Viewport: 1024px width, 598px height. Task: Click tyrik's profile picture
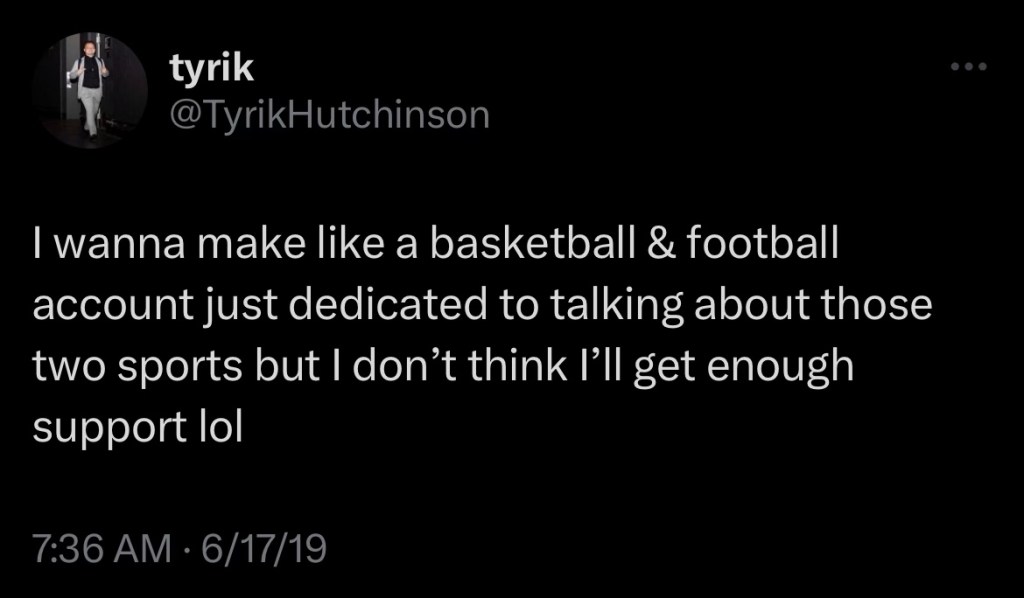90,90
